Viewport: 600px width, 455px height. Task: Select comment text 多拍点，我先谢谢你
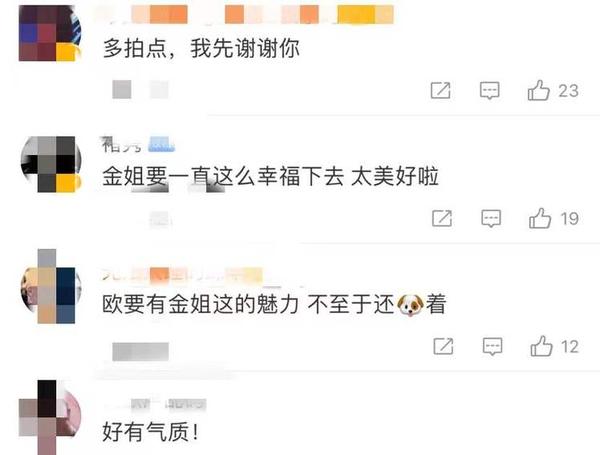[201, 49]
